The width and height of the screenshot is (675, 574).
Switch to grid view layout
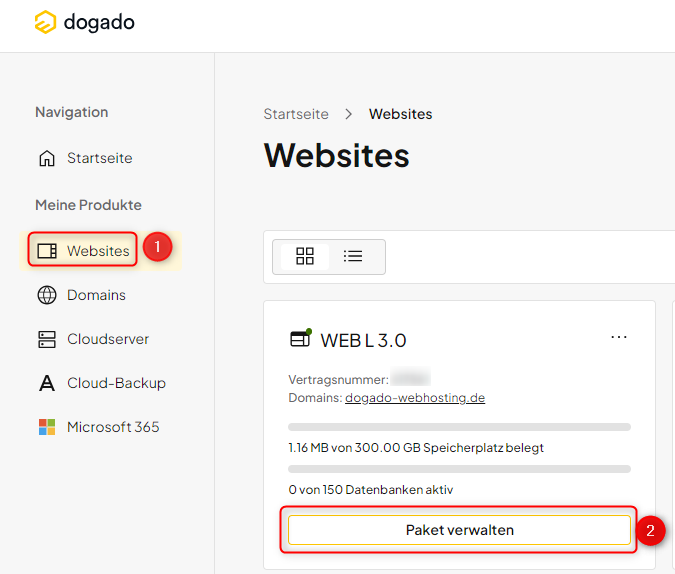305,256
